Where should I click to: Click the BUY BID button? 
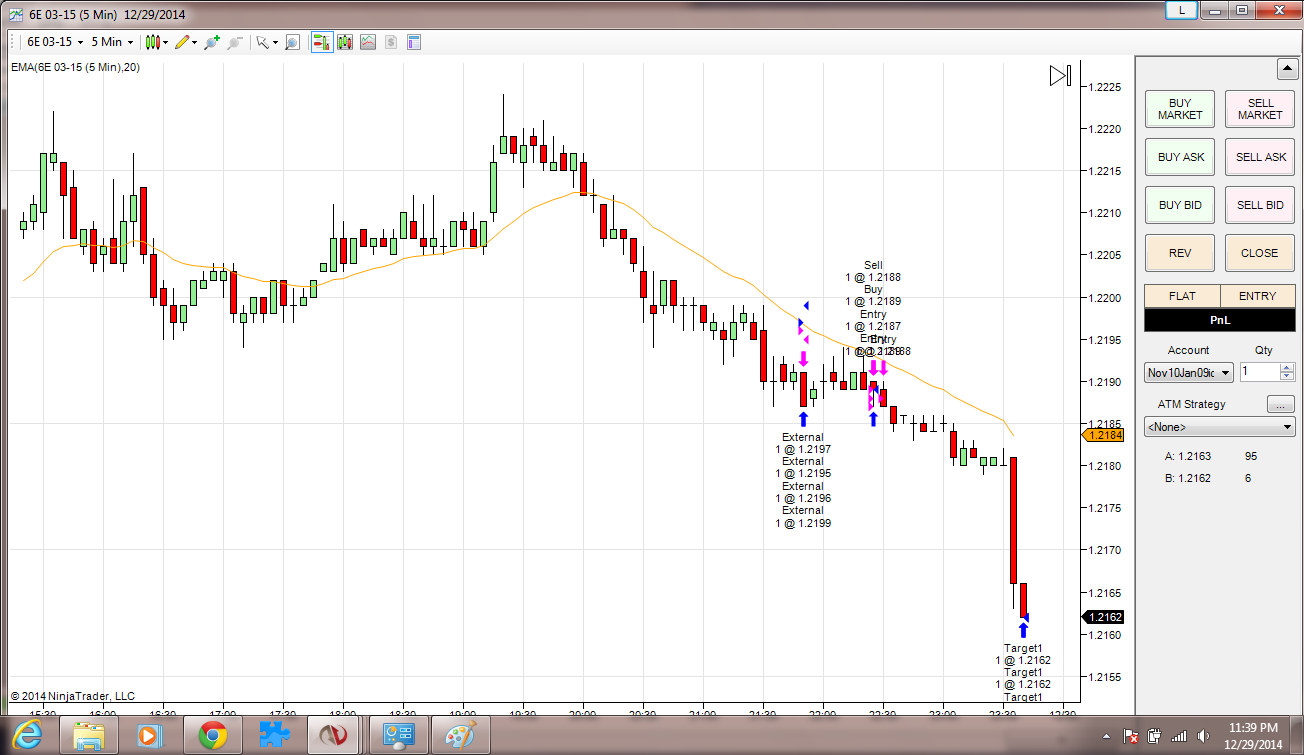click(x=1180, y=205)
